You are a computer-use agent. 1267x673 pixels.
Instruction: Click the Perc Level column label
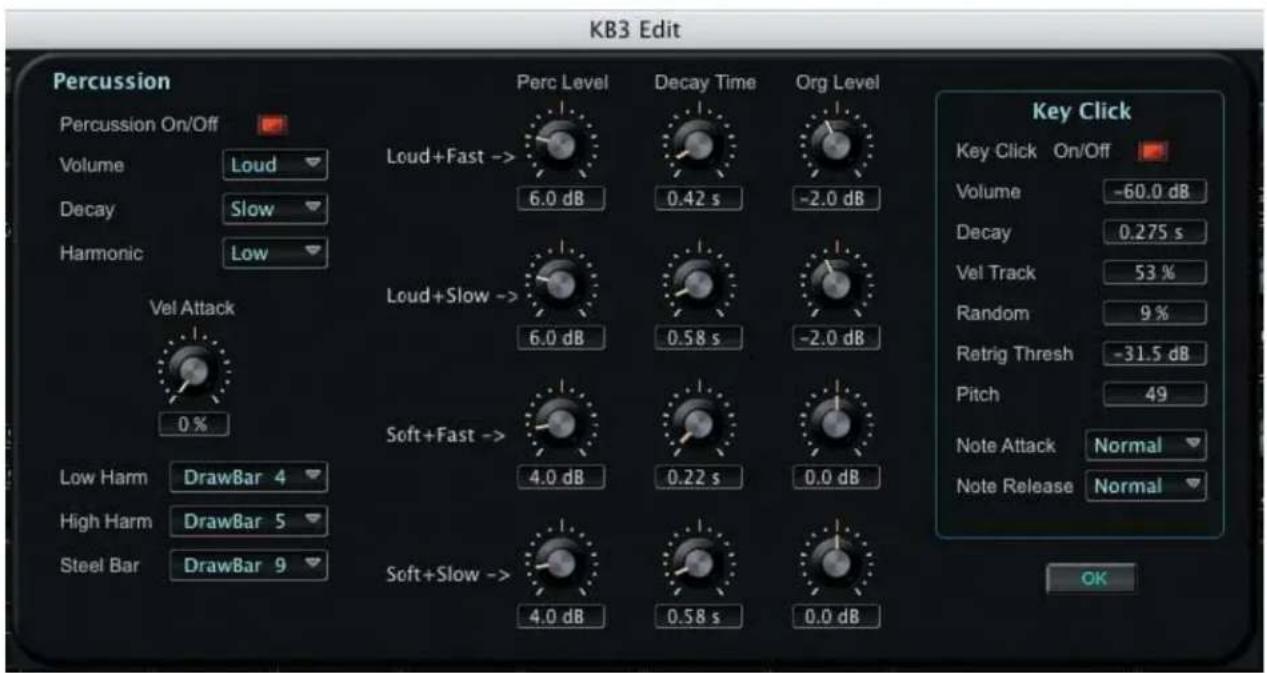pos(562,83)
